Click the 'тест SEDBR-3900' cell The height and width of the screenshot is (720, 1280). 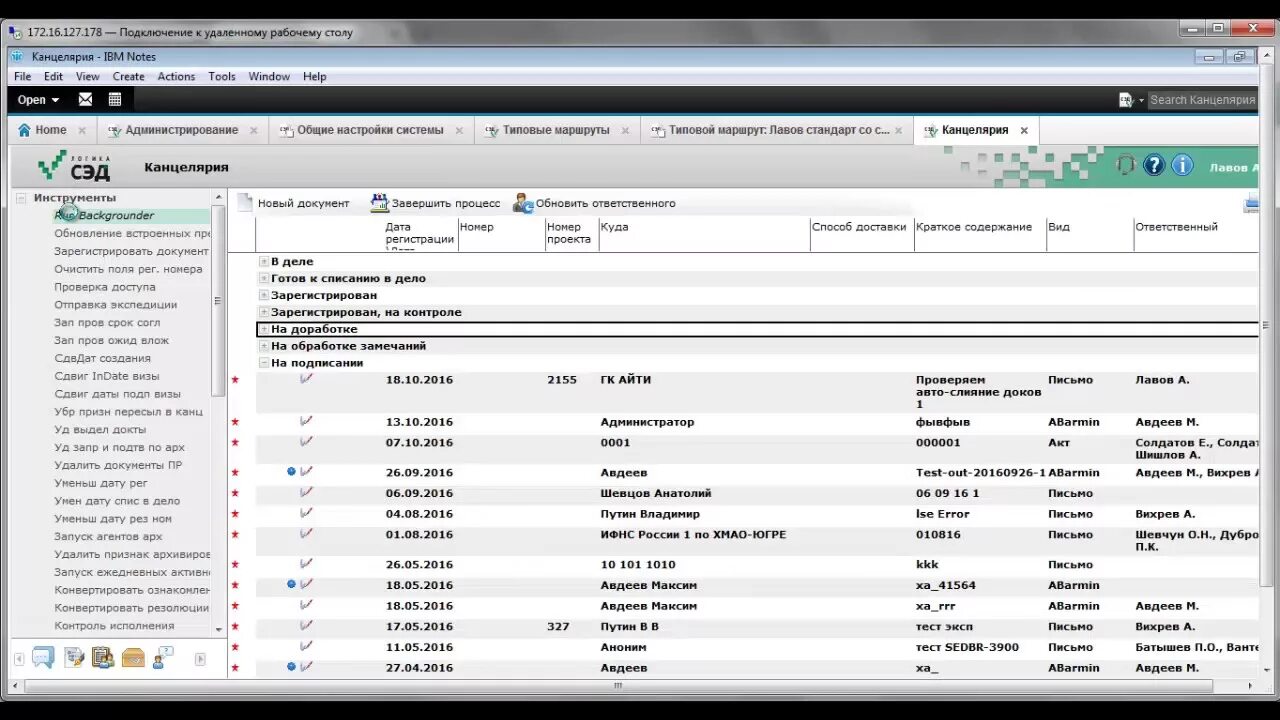coord(967,647)
